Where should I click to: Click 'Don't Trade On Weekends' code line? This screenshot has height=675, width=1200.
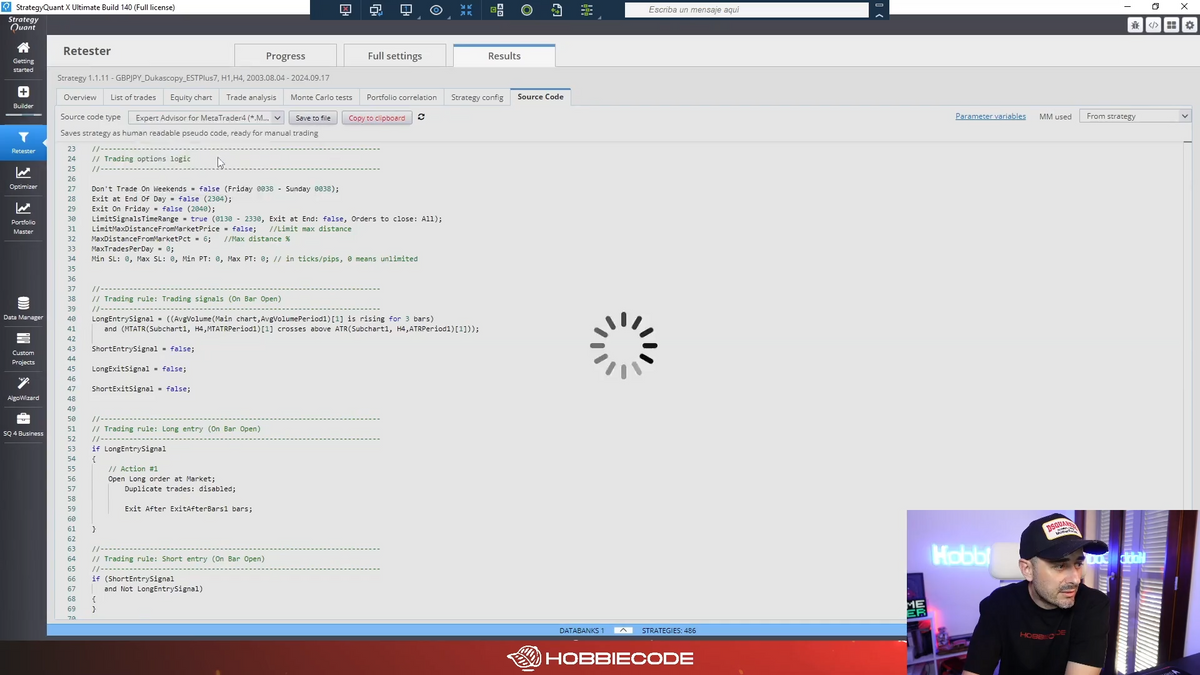[x=215, y=189]
